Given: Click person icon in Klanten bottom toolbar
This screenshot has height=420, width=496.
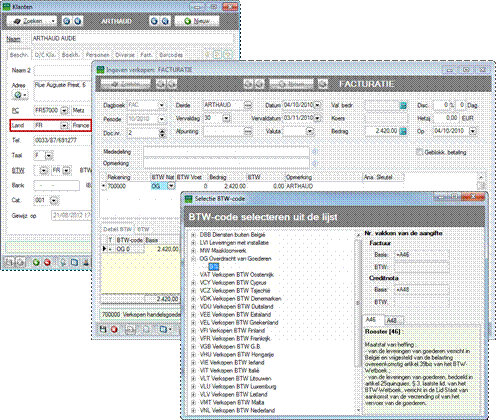Looking at the screenshot, I should (86, 262).
